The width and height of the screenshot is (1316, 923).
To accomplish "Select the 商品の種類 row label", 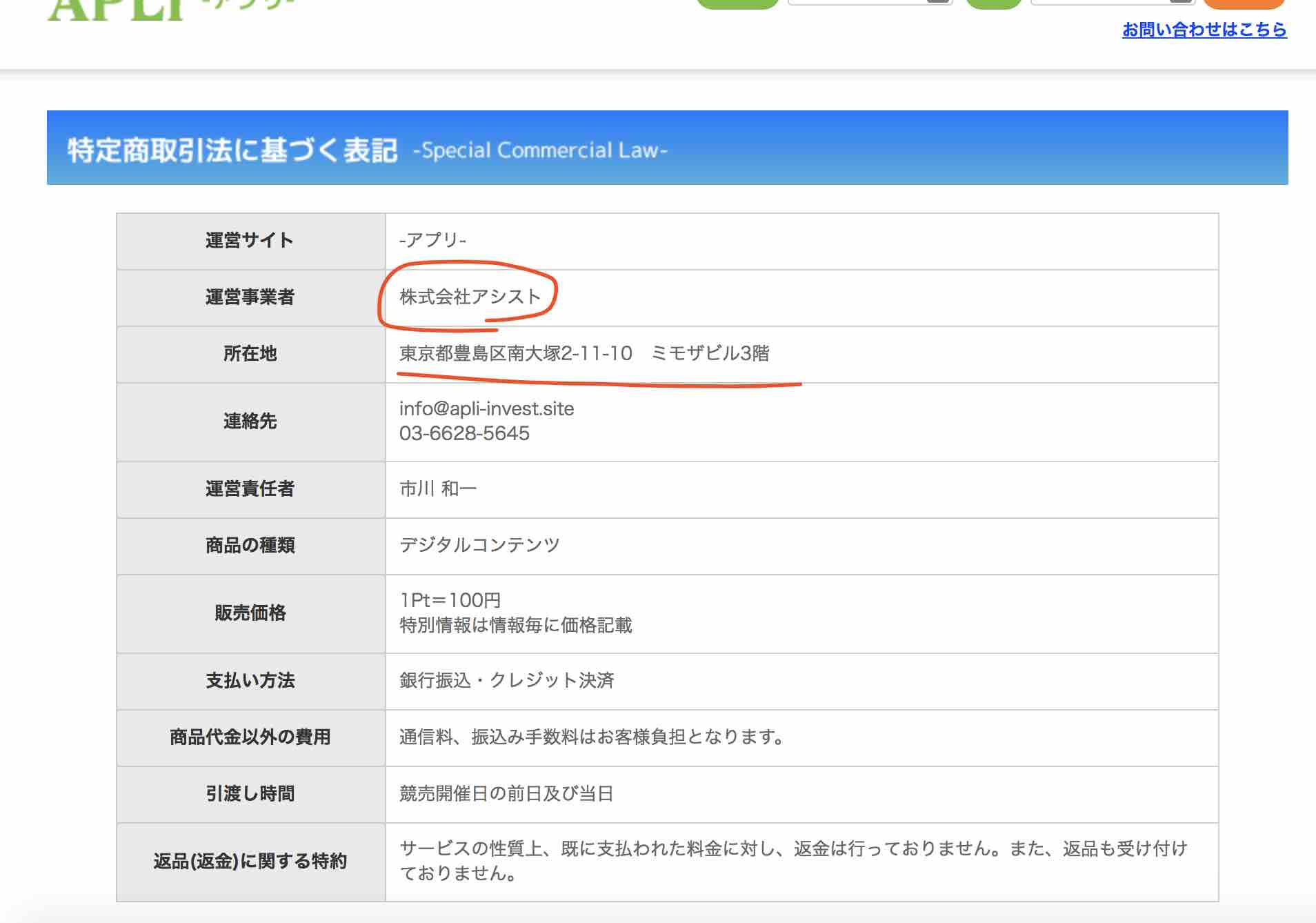I will [x=250, y=545].
